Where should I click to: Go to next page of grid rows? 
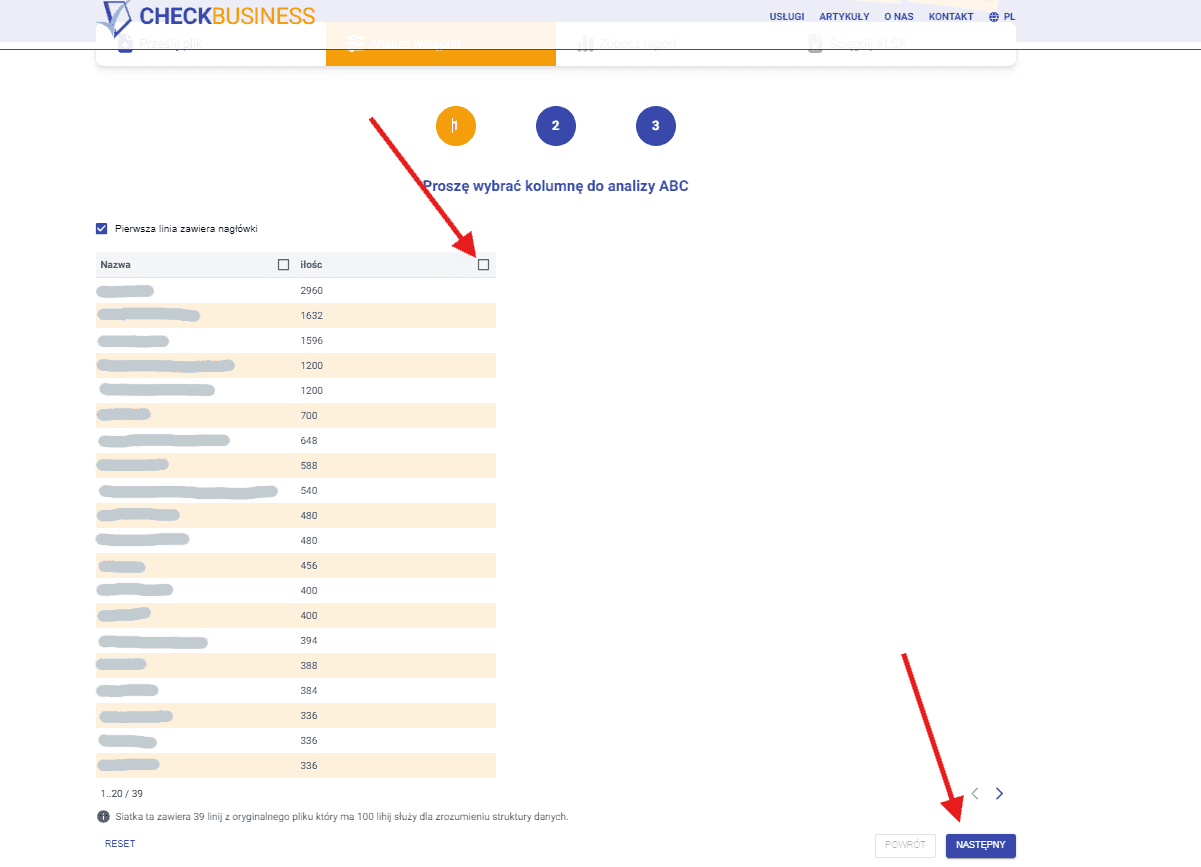(x=999, y=794)
